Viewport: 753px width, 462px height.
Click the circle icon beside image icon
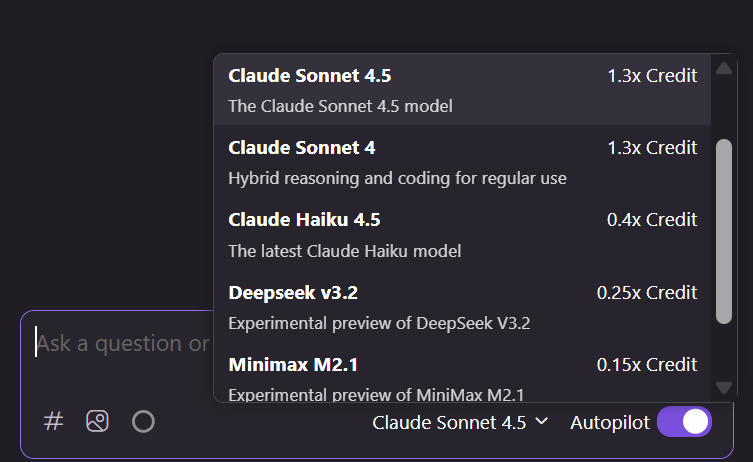pyautogui.click(x=143, y=422)
